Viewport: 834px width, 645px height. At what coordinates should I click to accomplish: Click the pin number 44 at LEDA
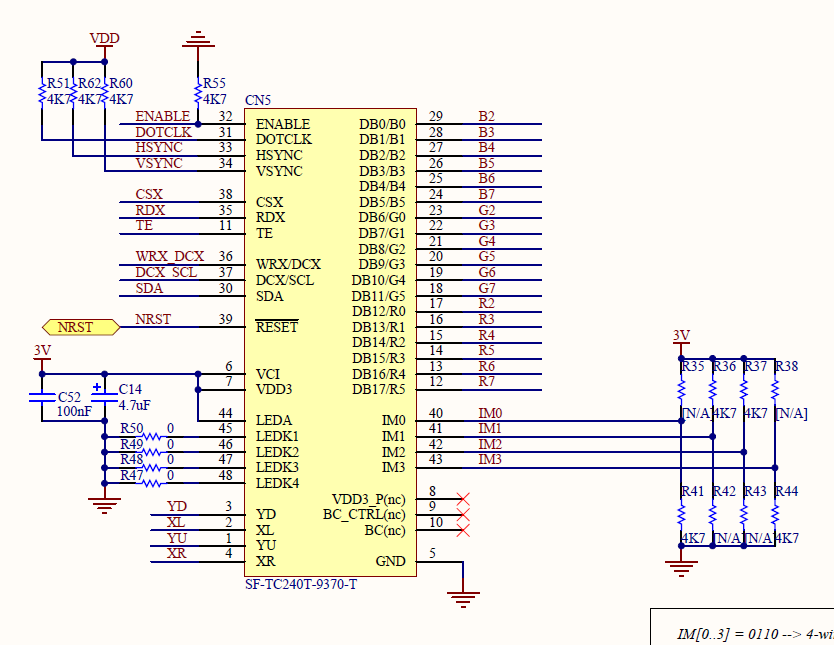pyautogui.click(x=226, y=413)
